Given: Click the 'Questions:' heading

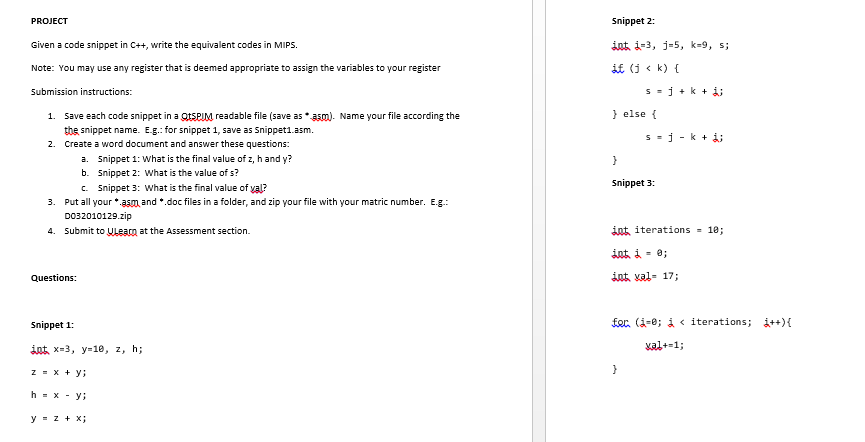Looking at the screenshot, I should point(54,278).
